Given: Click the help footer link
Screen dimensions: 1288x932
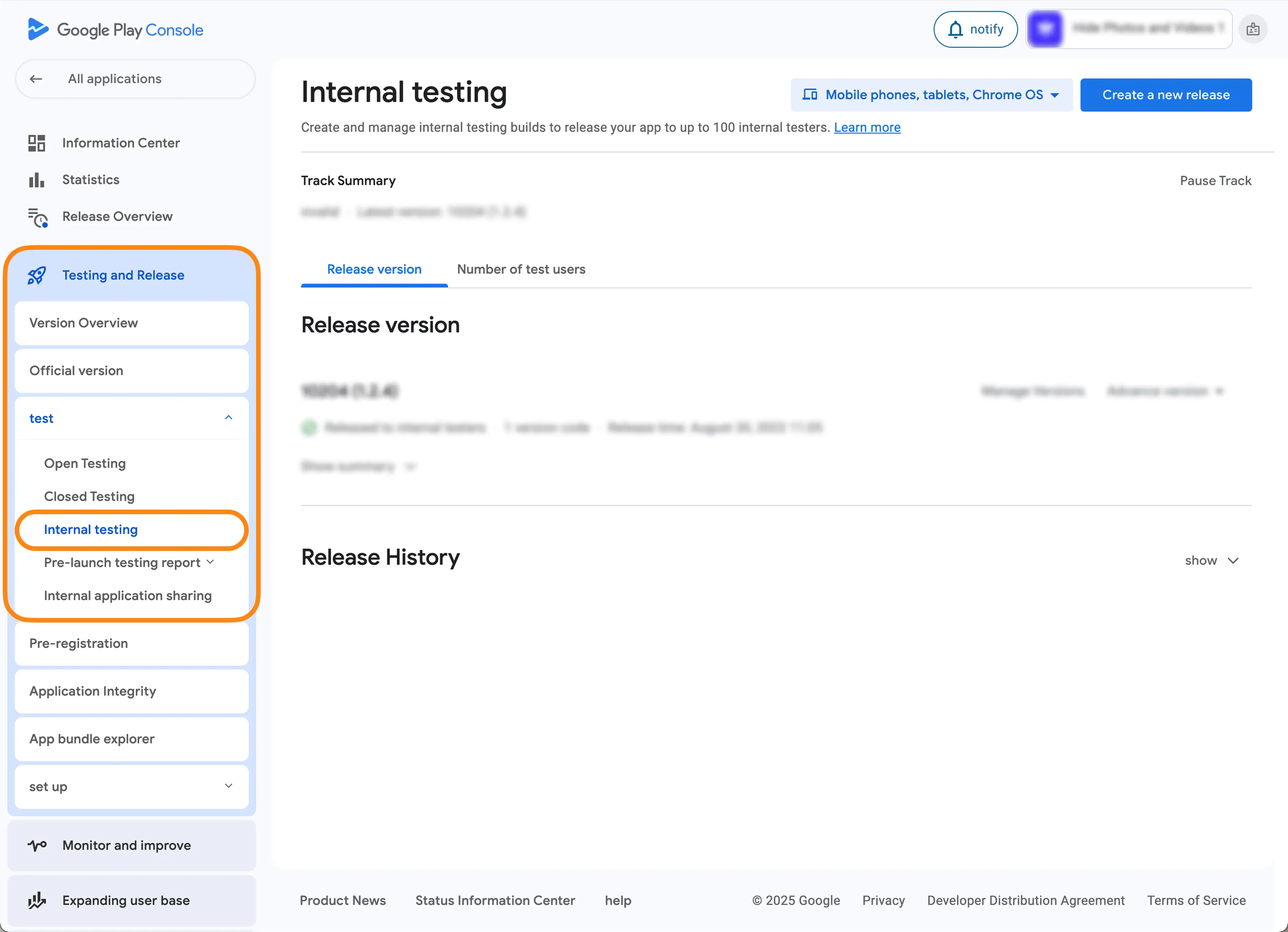Looking at the screenshot, I should [x=618, y=901].
